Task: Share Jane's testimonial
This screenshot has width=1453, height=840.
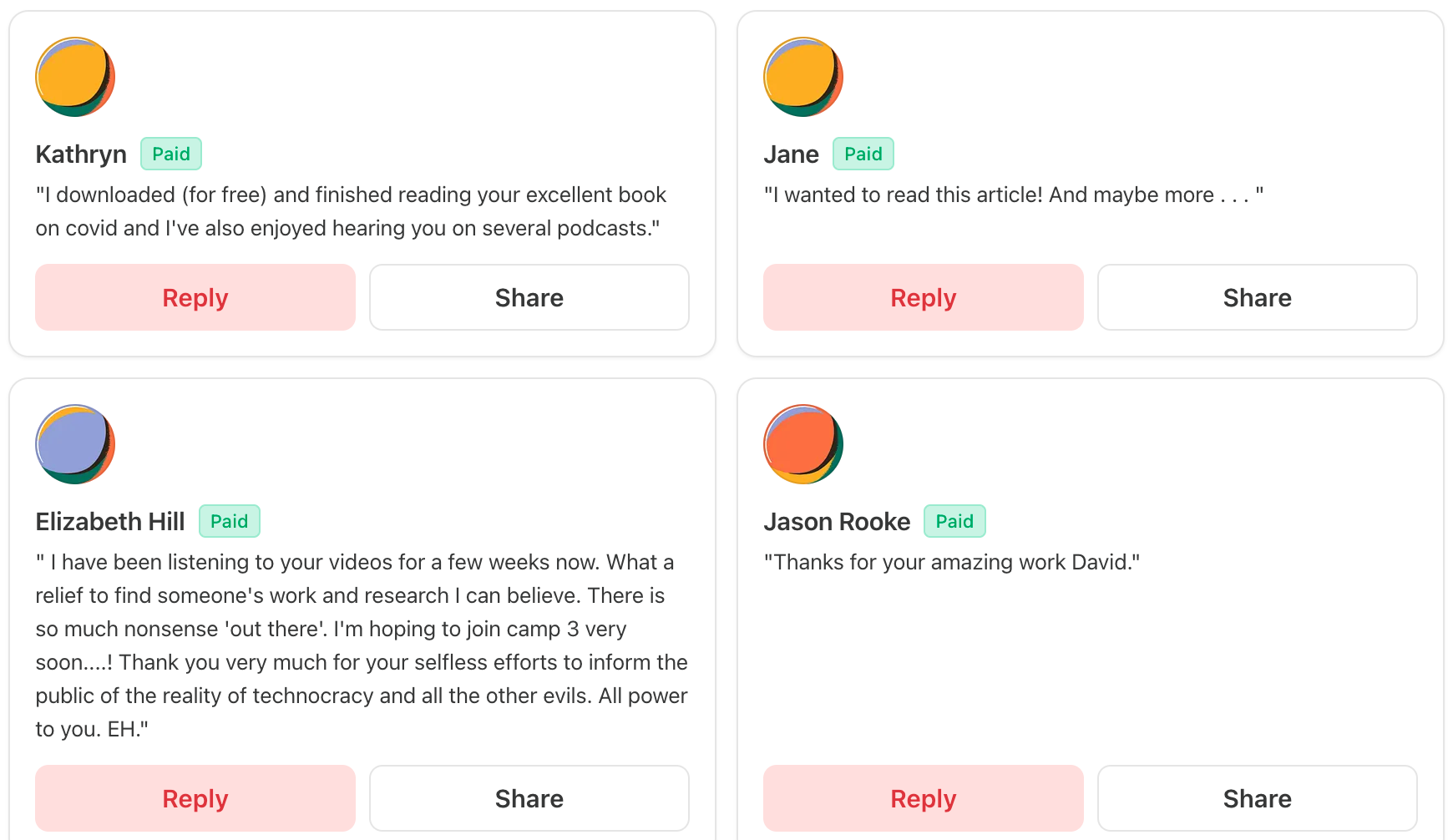Action: pos(1258,297)
